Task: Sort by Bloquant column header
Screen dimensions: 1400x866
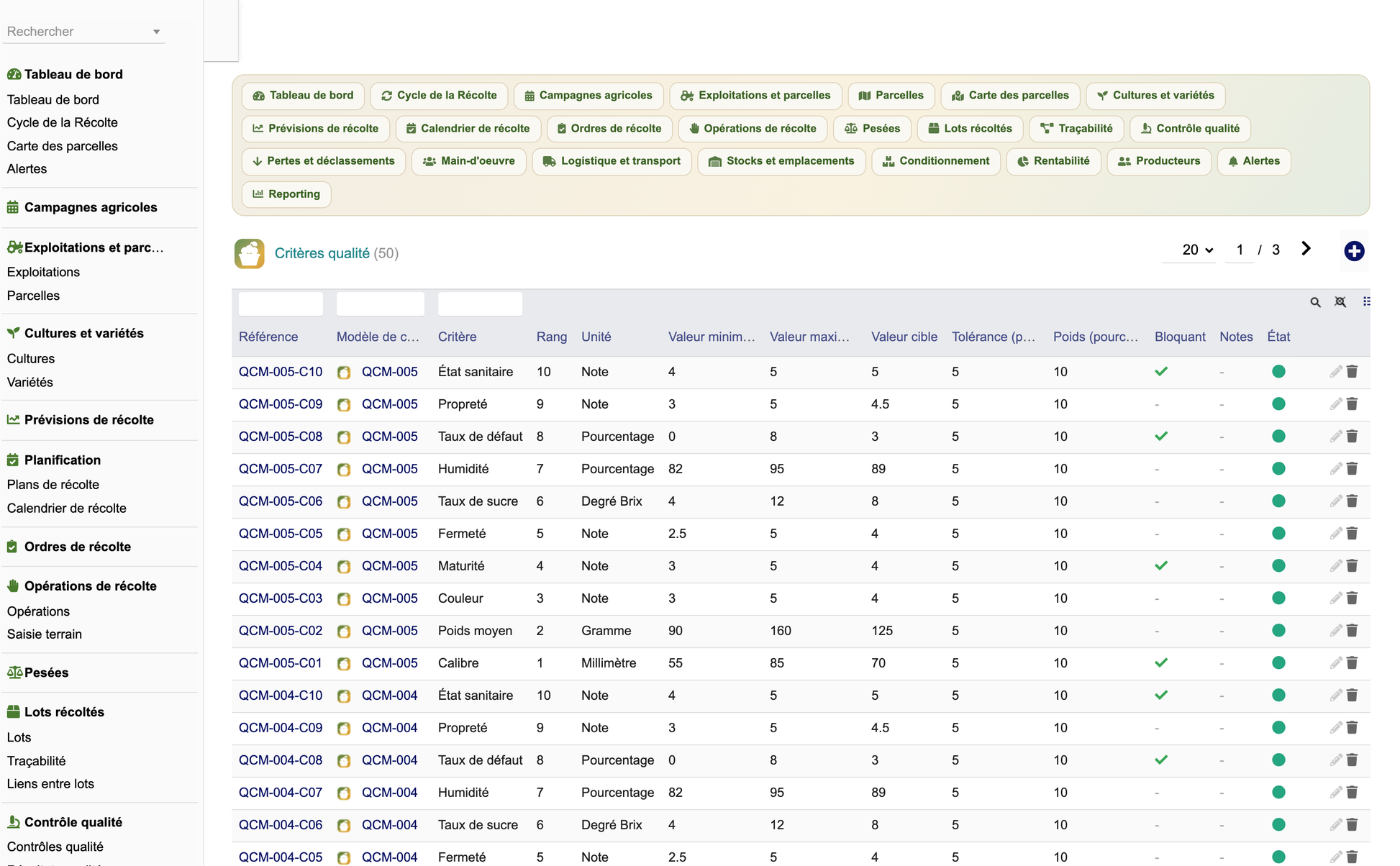Action: (x=1180, y=337)
